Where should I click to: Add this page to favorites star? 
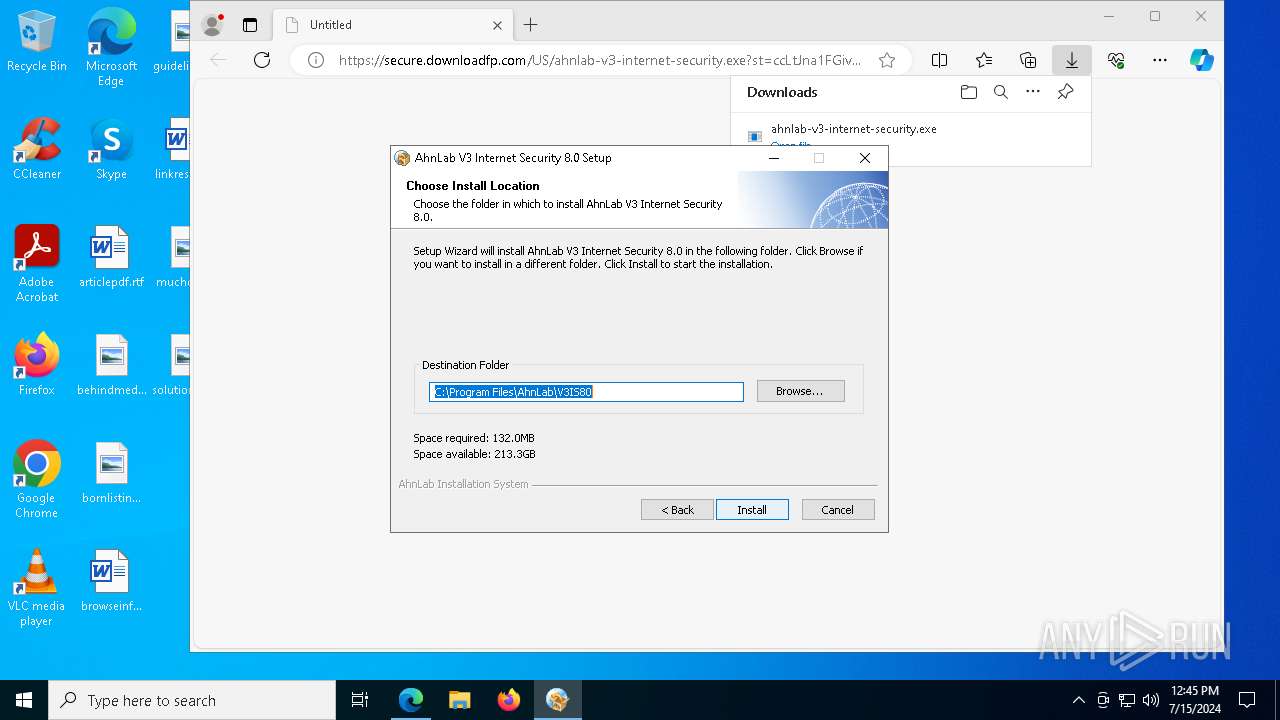pos(886,60)
